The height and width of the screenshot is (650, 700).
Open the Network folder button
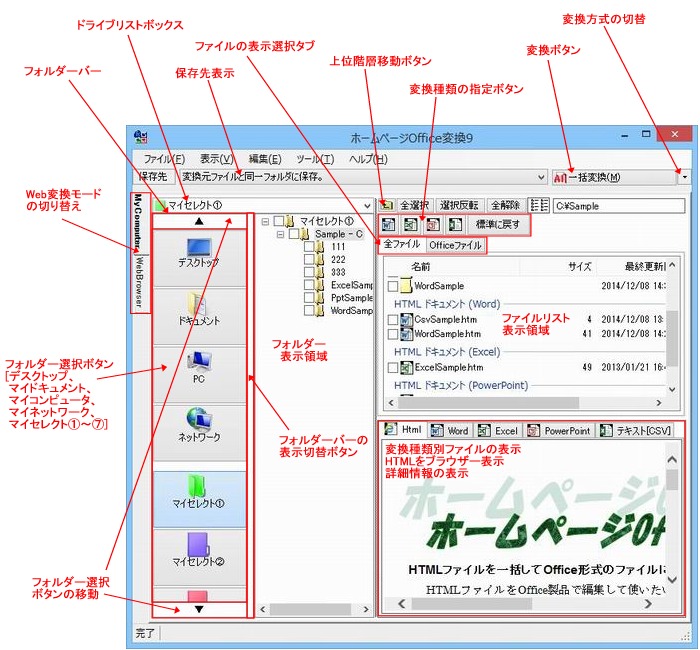199,433
